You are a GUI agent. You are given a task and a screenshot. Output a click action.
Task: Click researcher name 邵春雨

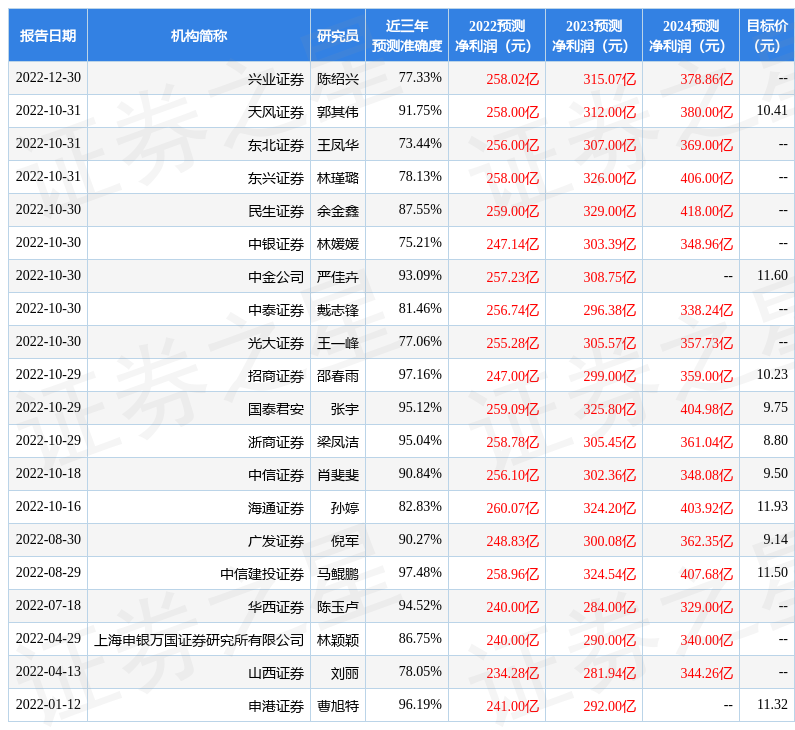[338, 376]
